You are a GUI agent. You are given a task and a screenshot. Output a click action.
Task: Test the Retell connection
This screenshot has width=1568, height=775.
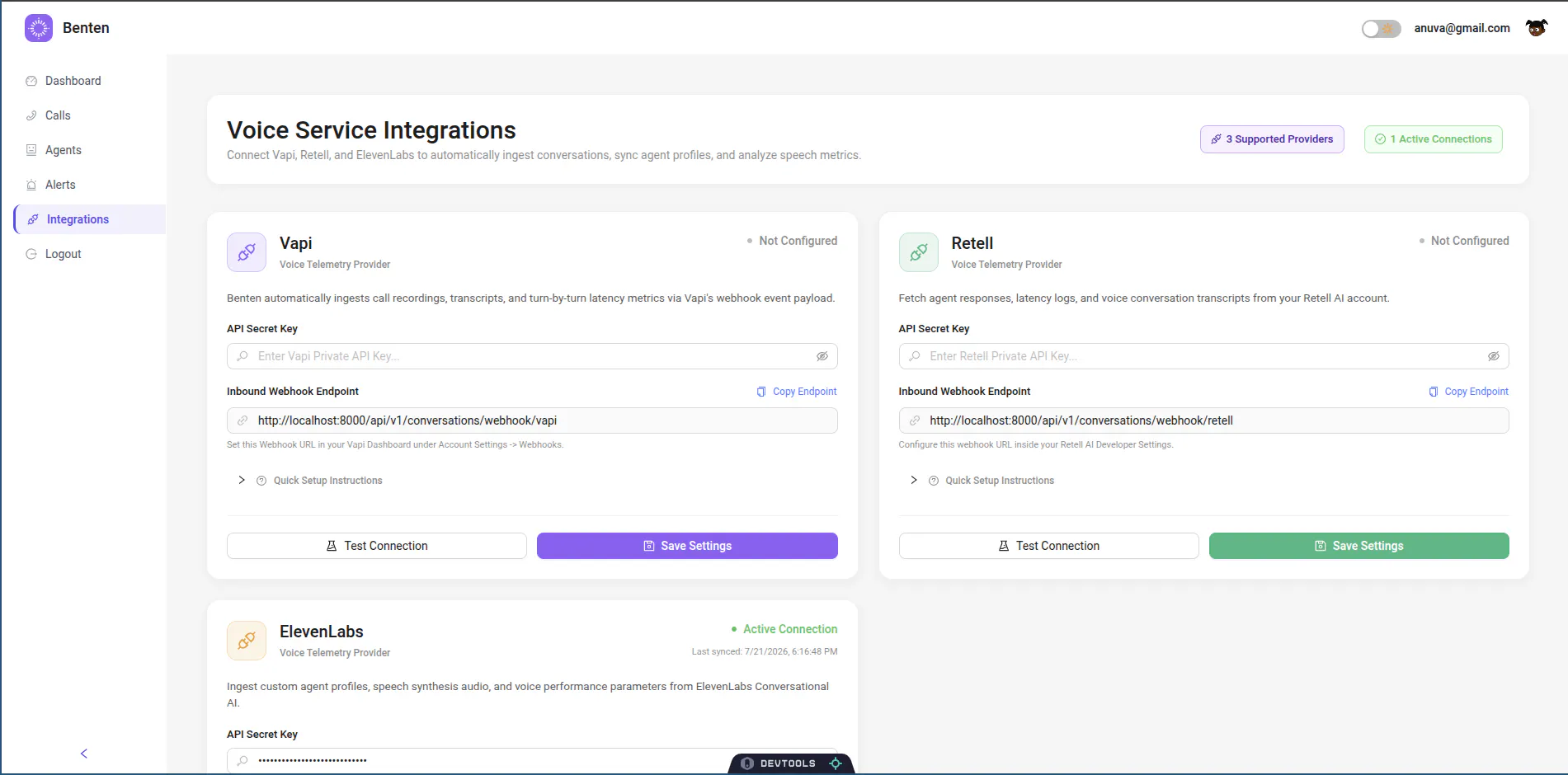click(1048, 546)
